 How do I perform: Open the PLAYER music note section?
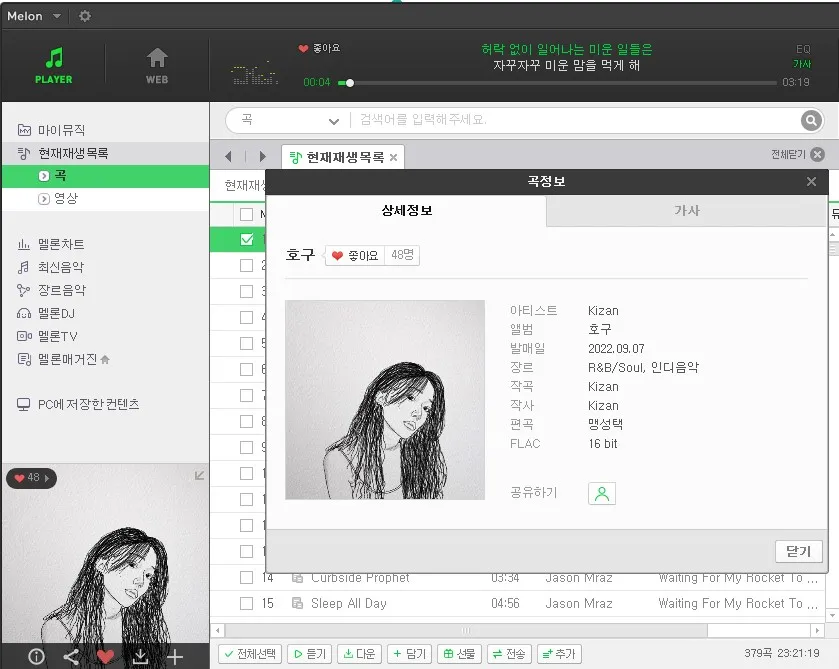pyautogui.click(x=54, y=65)
